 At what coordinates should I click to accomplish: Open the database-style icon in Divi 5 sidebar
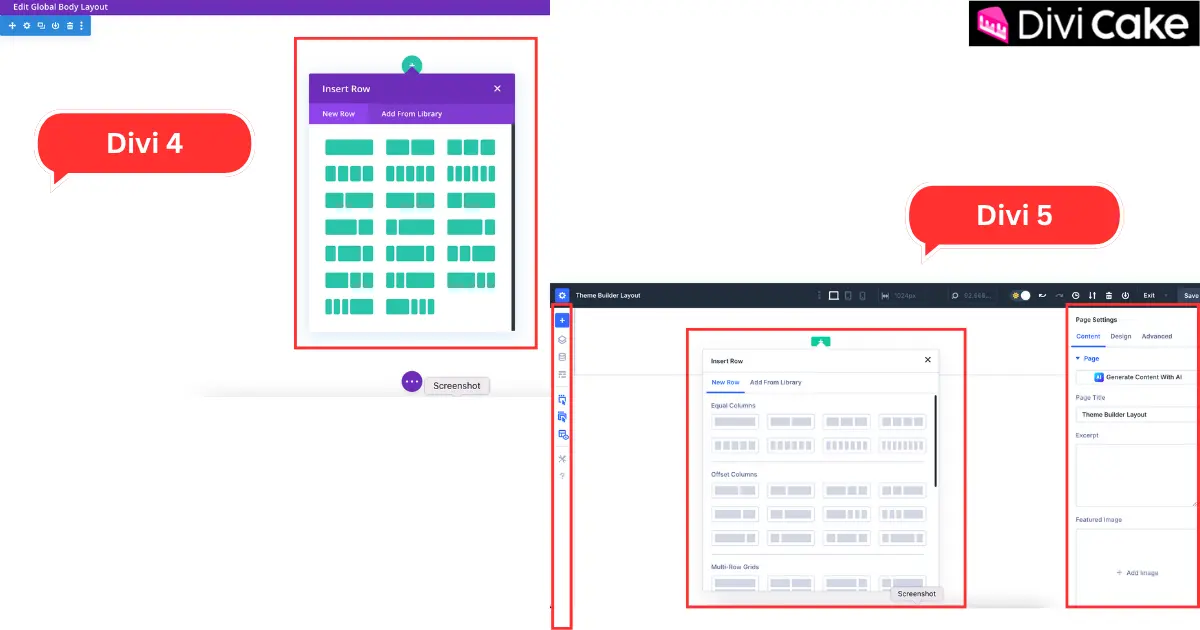tap(562, 357)
